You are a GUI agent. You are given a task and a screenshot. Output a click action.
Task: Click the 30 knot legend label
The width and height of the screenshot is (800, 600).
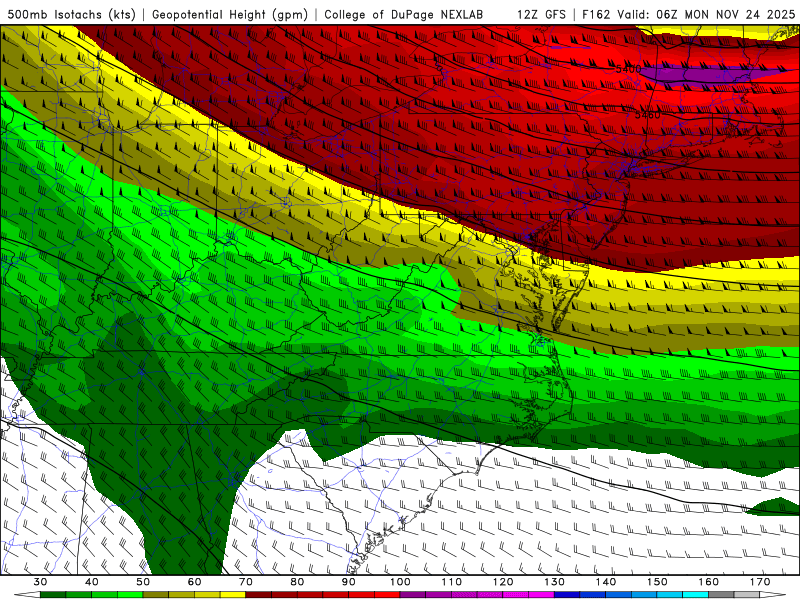click(40, 582)
